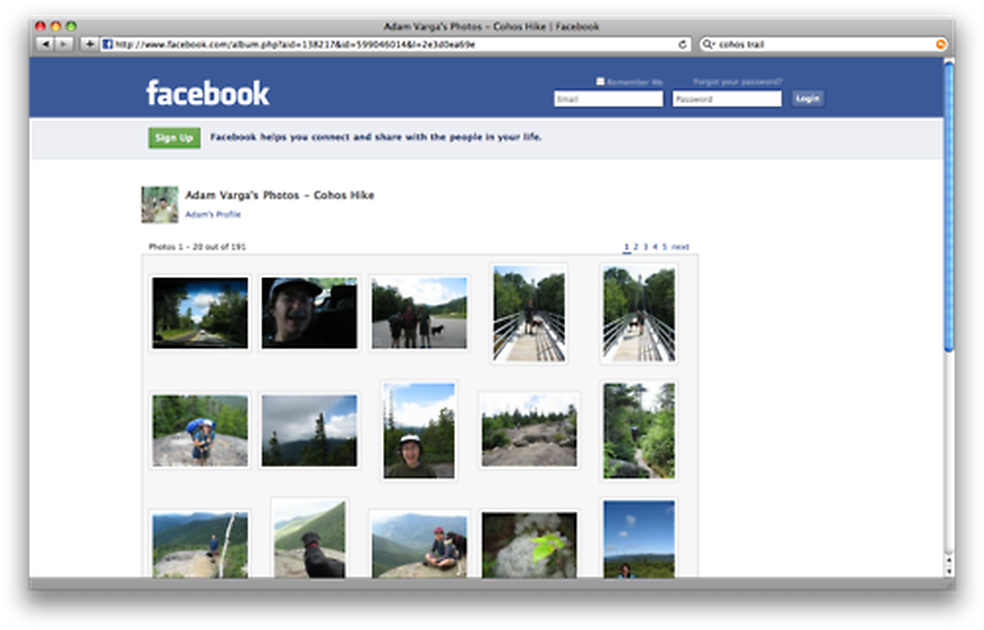The width and height of the screenshot is (984, 630).
Task: Click the next page link
Action: [680, 247]
